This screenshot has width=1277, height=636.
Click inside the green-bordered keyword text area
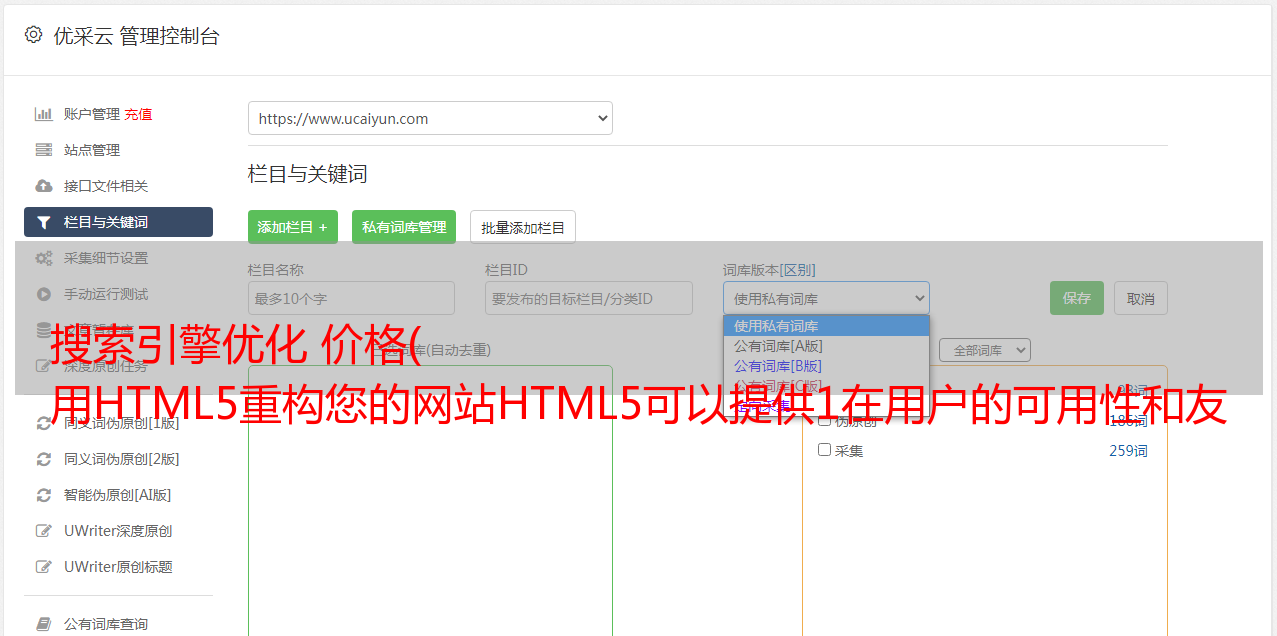(430, 500)
